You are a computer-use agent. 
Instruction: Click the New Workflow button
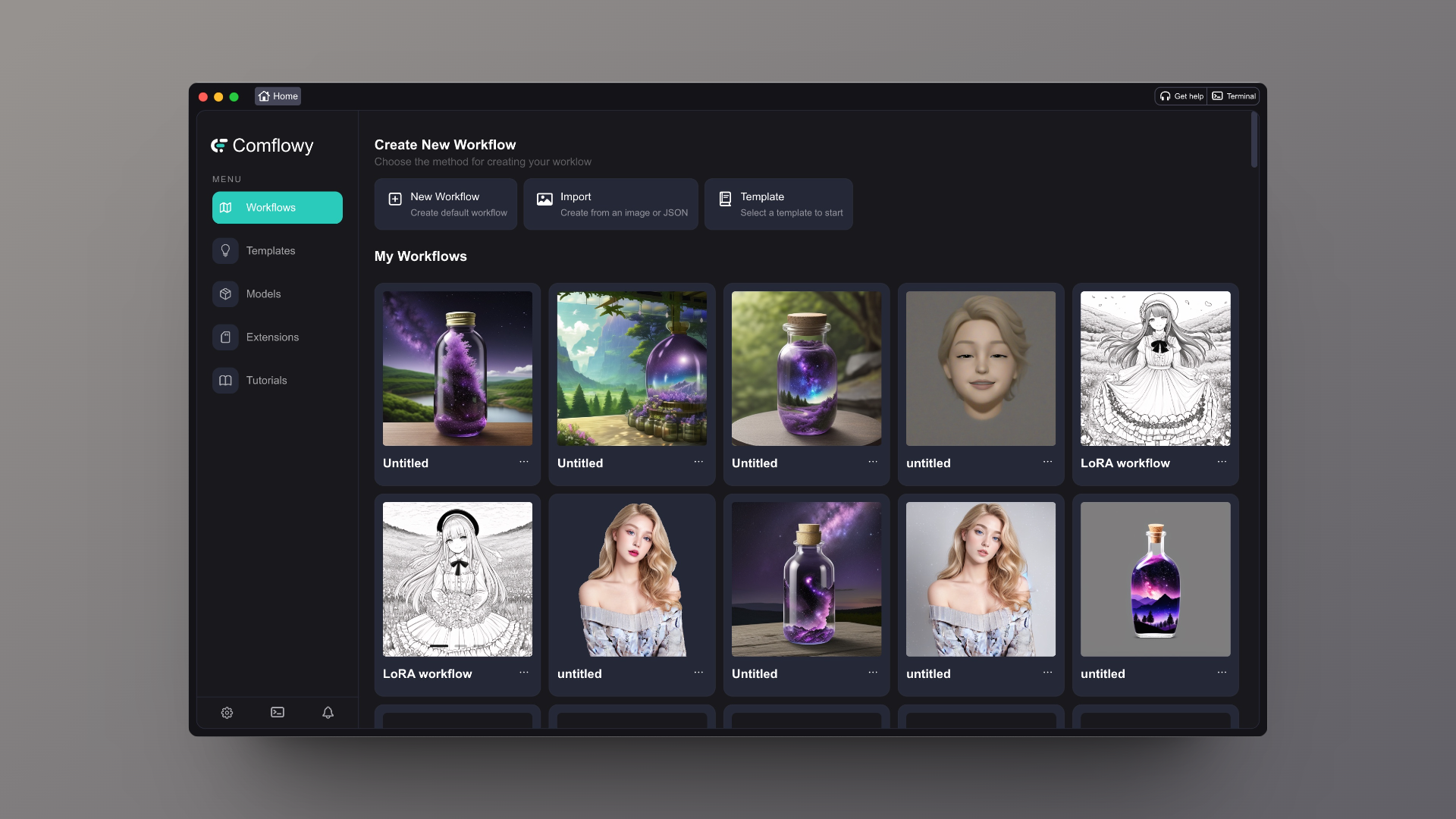point(445,204)
